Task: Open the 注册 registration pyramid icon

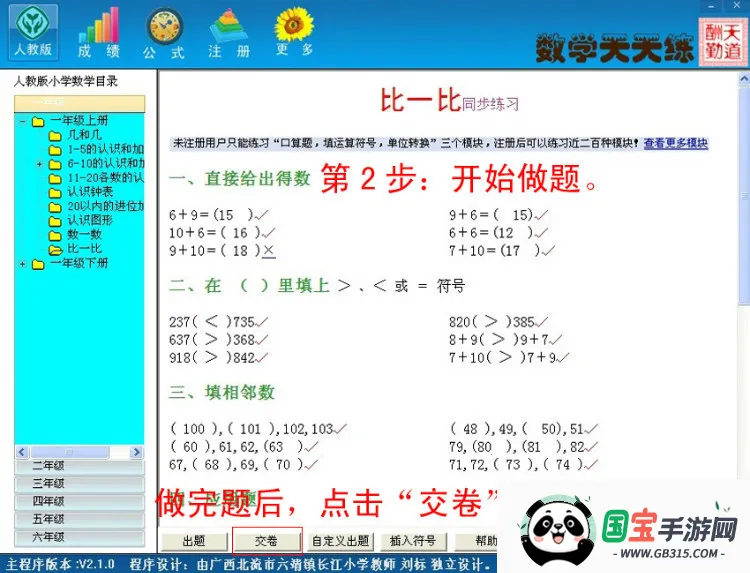Action: [229, 33]
